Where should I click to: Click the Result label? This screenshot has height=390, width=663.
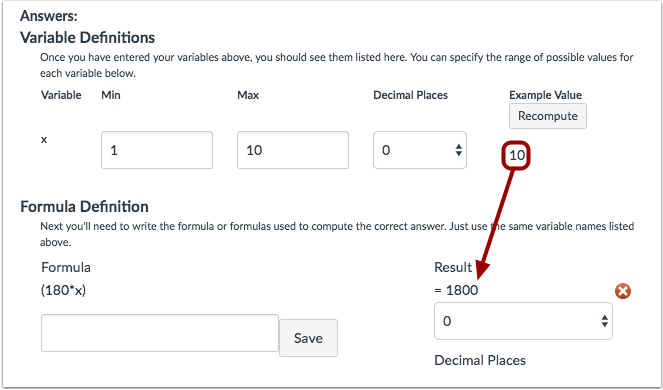tap(453, 267)
